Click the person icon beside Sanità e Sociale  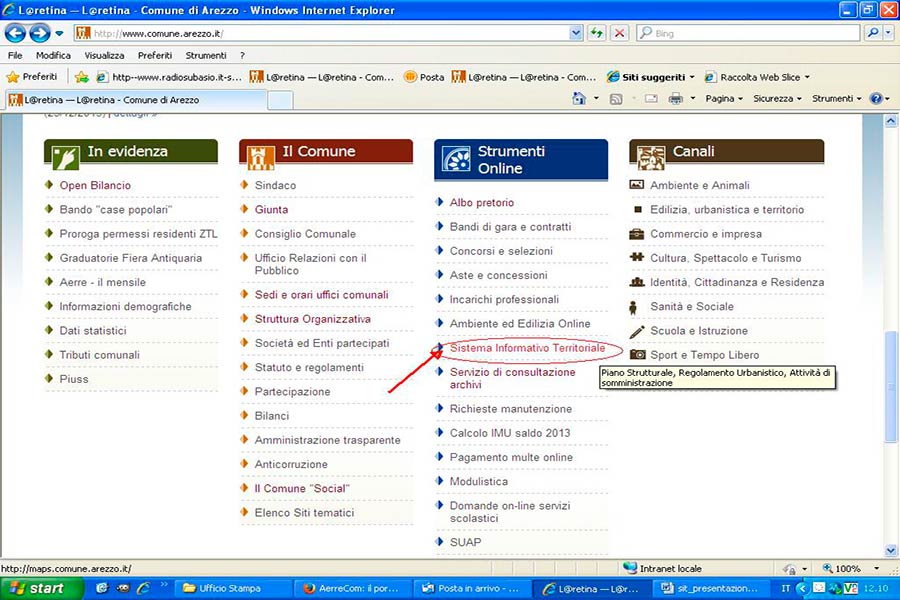[x=633, y=307]
